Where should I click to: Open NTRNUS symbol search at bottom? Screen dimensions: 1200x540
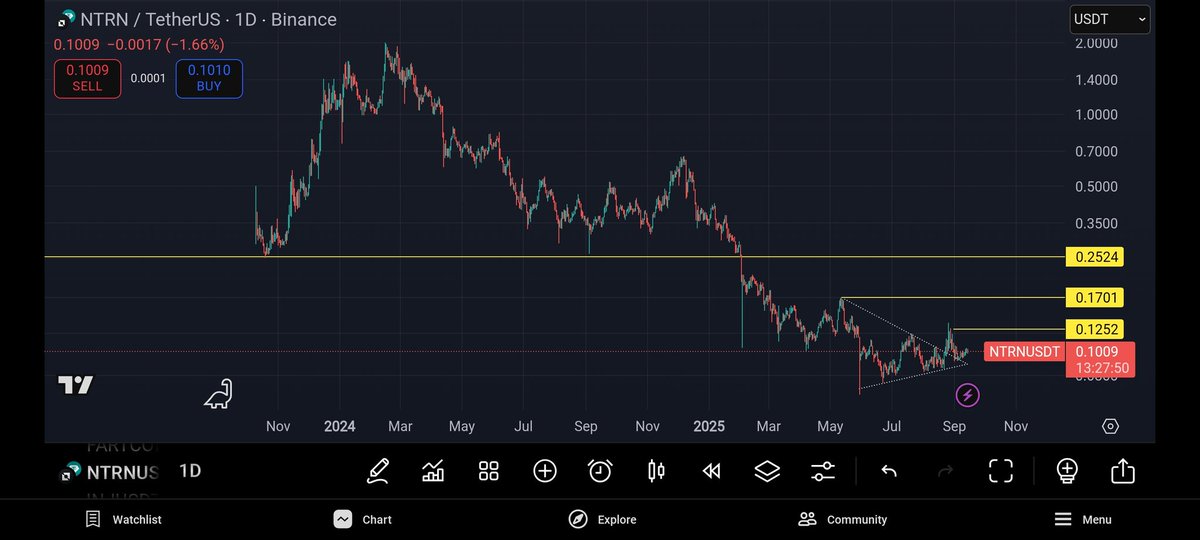(x=110, y=471)
